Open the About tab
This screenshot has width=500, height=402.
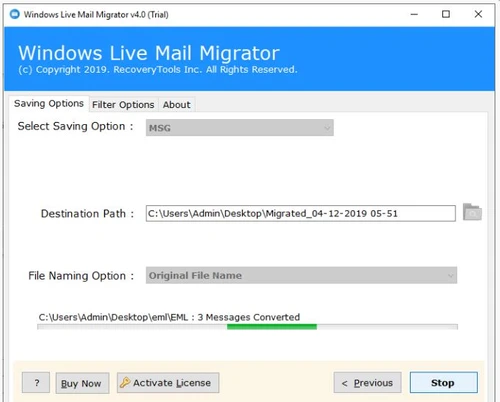[177, 105]
